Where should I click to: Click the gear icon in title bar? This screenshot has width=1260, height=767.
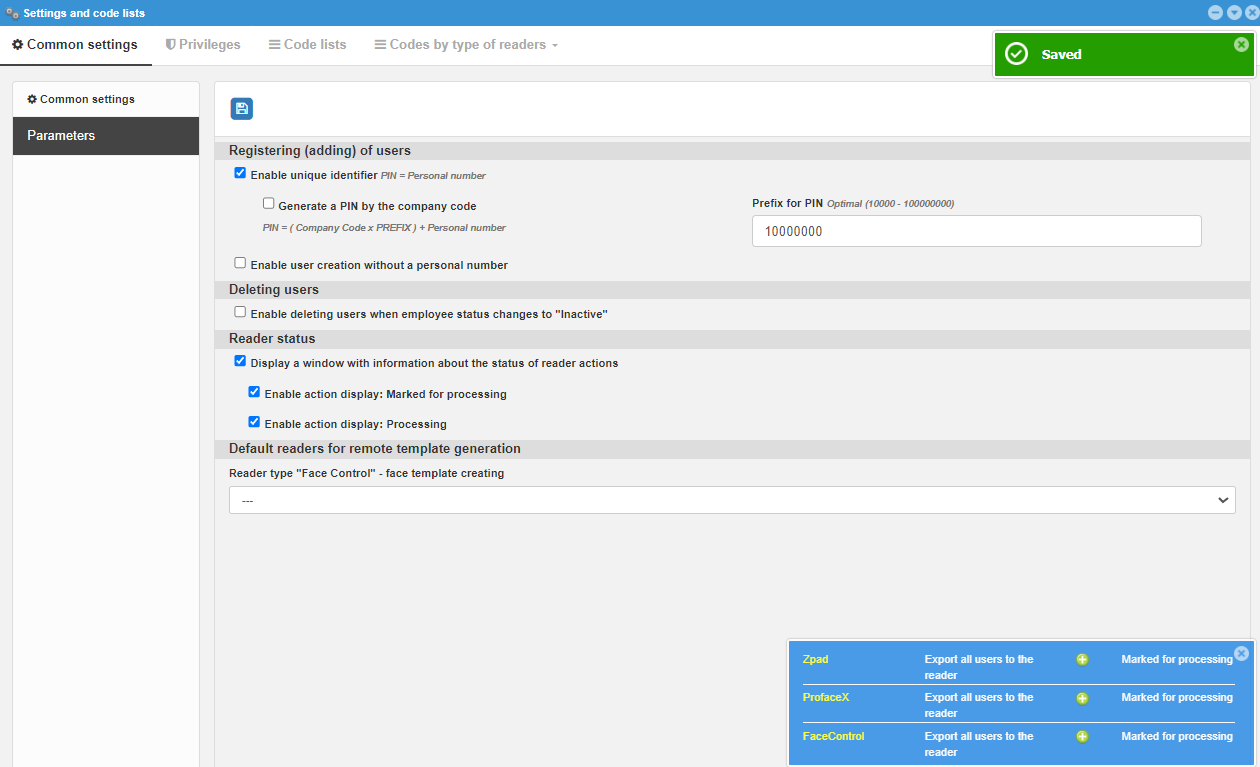12,13
